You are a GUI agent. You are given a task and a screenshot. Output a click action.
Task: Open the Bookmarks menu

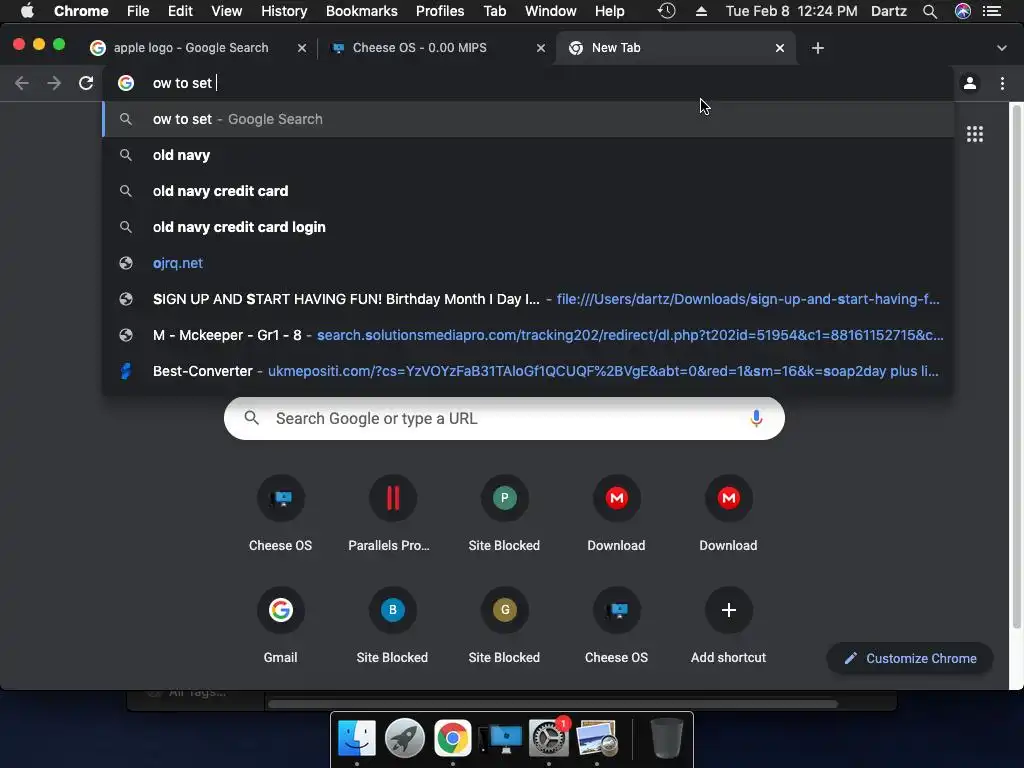pyautogui.click(x=362, y=11)
